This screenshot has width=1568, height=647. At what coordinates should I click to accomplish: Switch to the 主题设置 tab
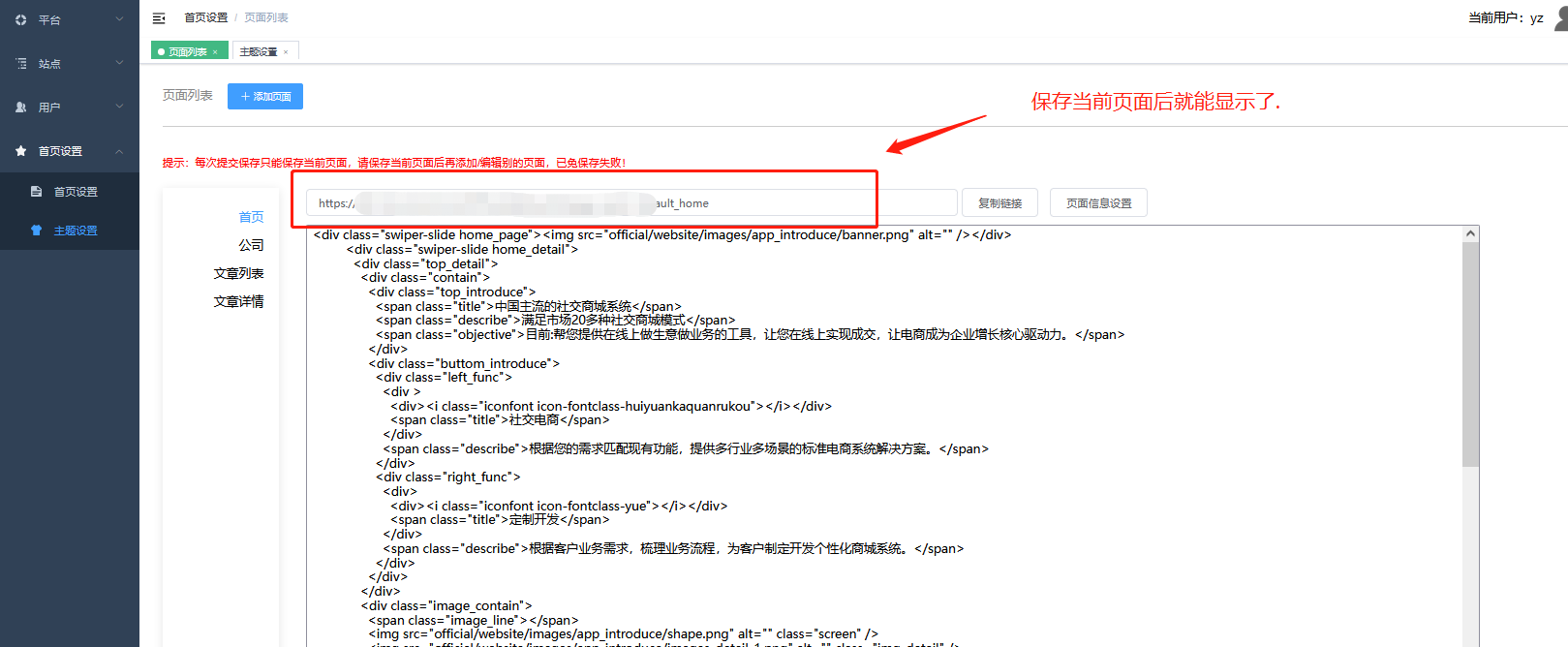point(259,52)
